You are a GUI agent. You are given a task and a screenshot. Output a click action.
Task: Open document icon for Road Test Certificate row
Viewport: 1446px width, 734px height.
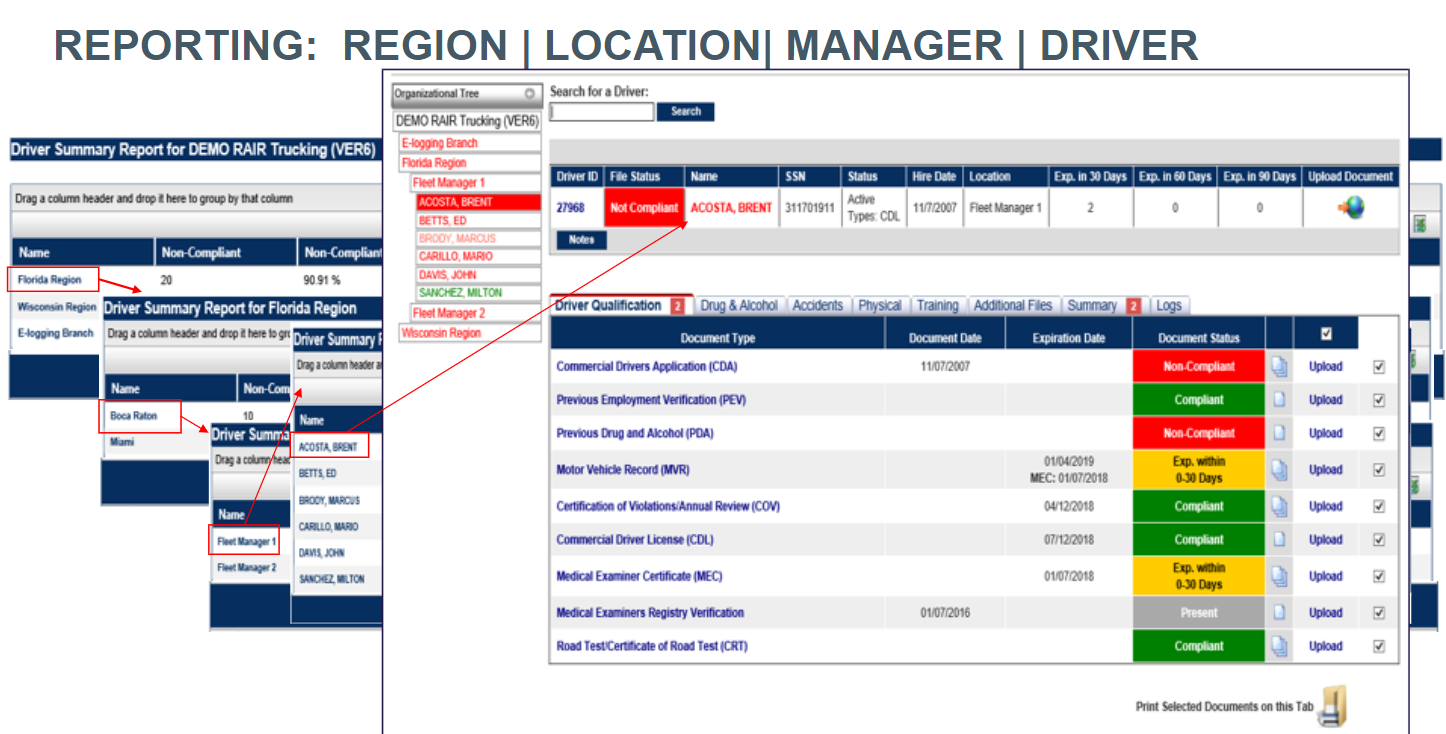point(1279,646)
